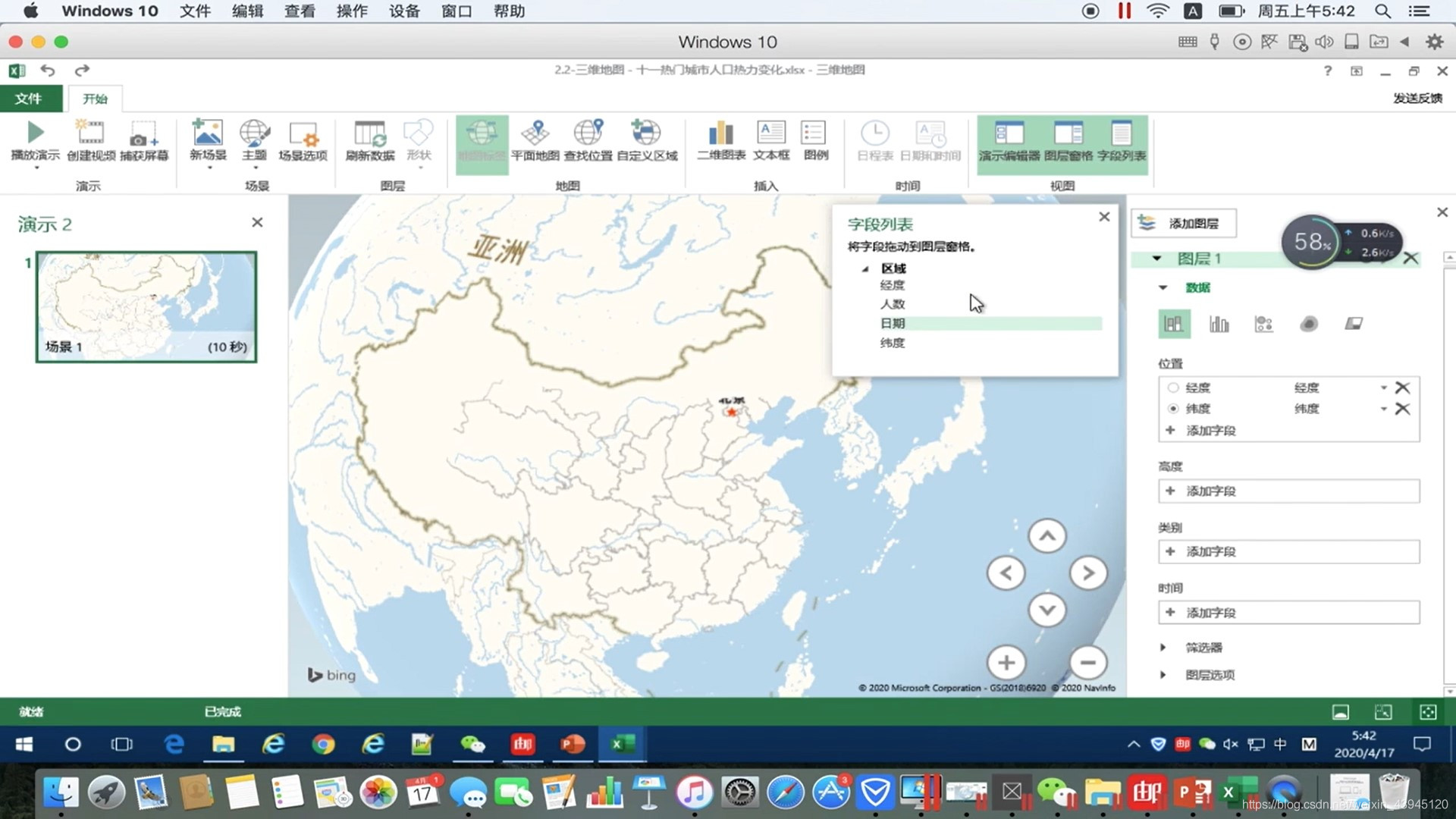Screen dimensions: 1456x819
Task: Open the 经度 field type dropdown arrow
Action: (1383, 388)
